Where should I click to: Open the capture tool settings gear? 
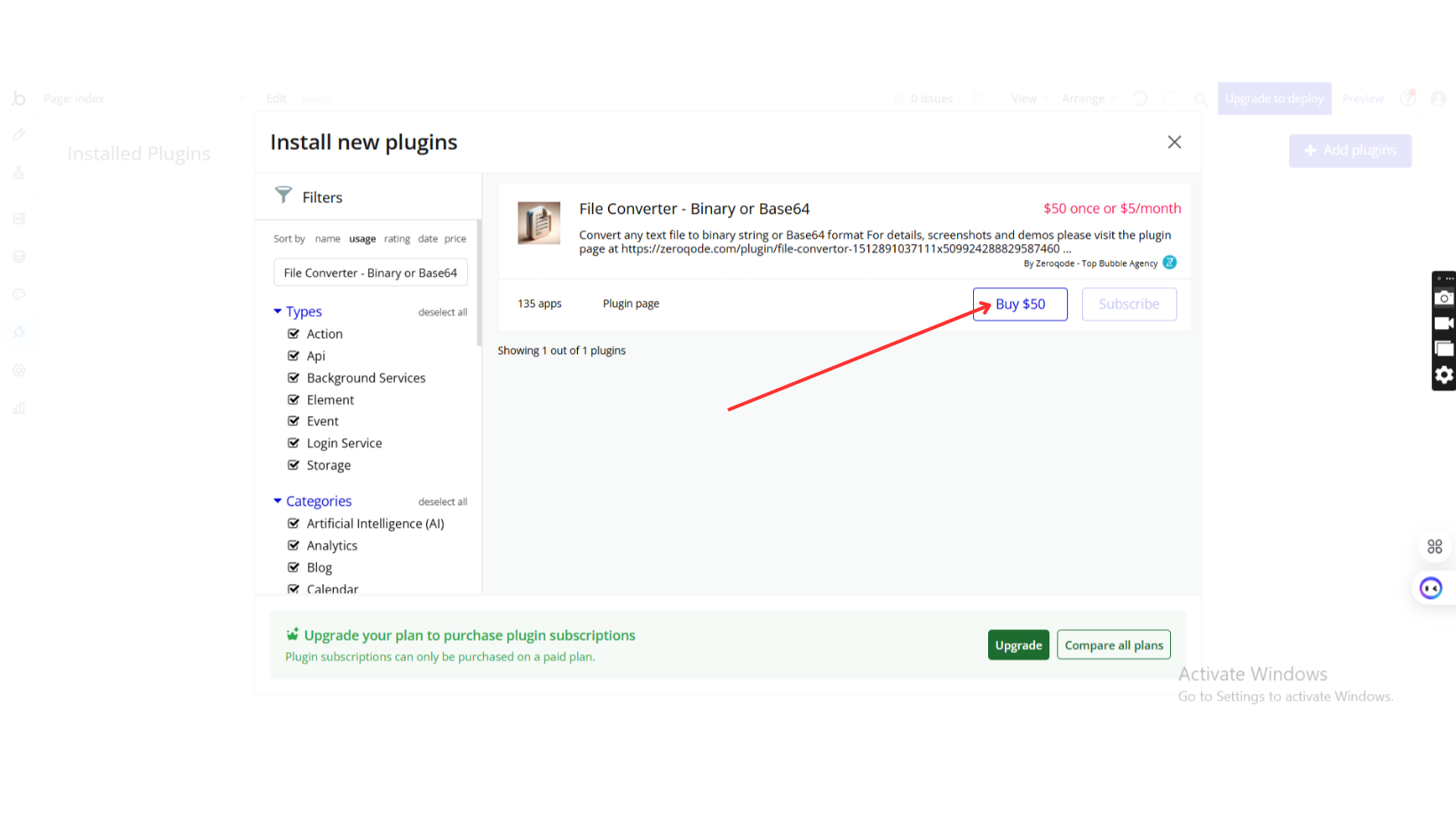coord(1444,375)
